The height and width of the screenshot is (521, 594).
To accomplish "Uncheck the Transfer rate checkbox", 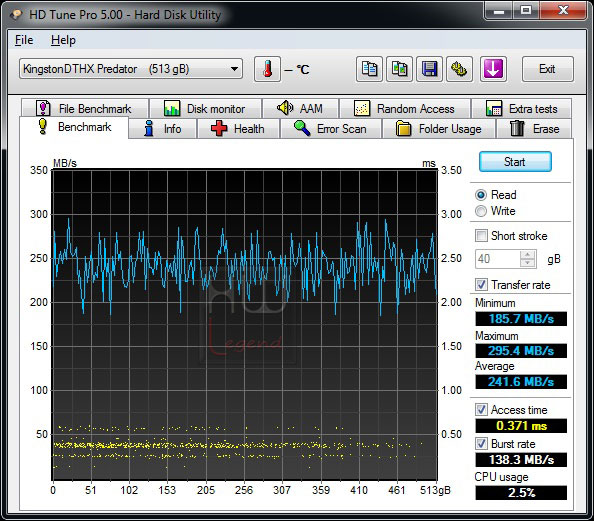I will (481, 285).
